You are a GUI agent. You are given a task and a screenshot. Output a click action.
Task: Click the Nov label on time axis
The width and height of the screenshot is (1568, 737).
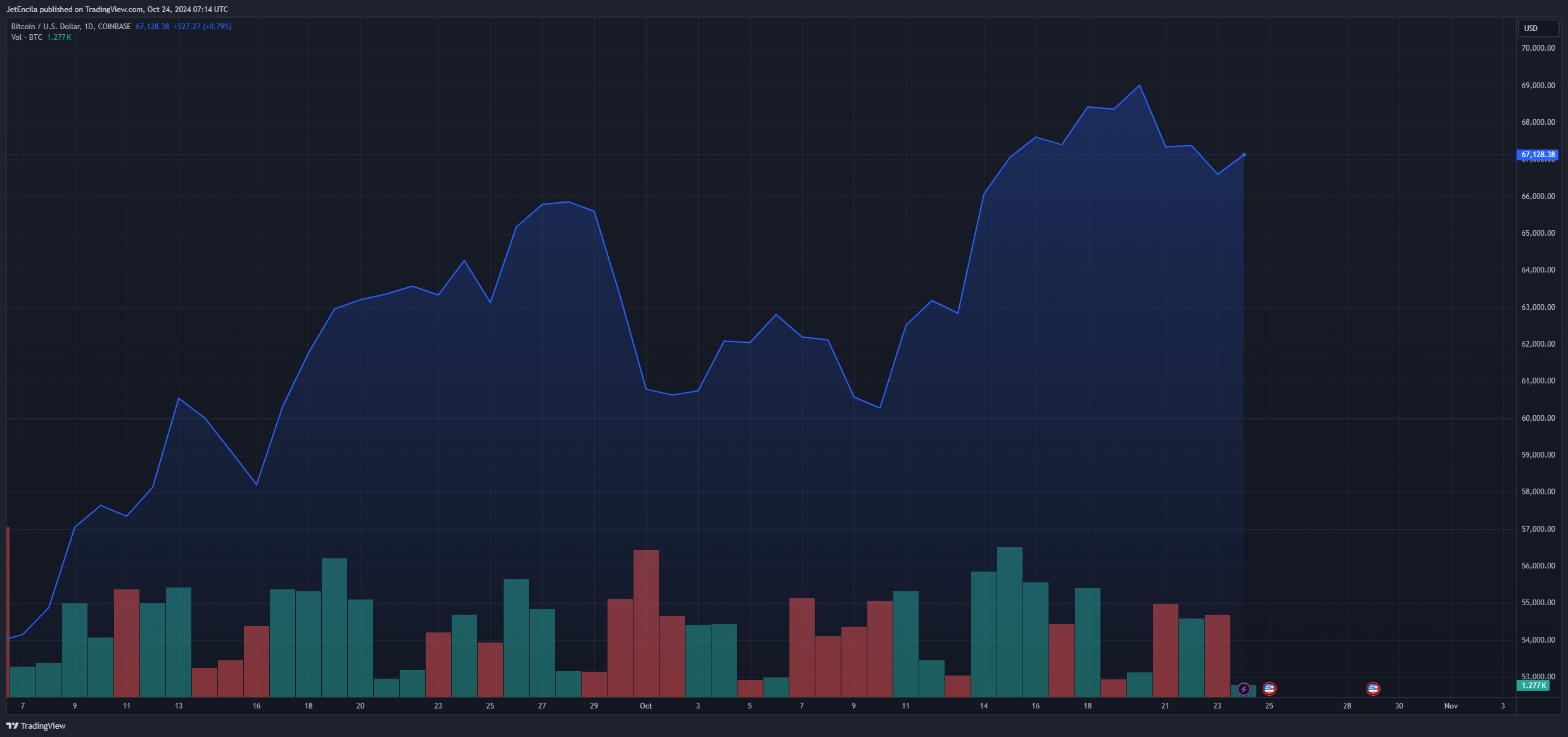coord(1451,706)
